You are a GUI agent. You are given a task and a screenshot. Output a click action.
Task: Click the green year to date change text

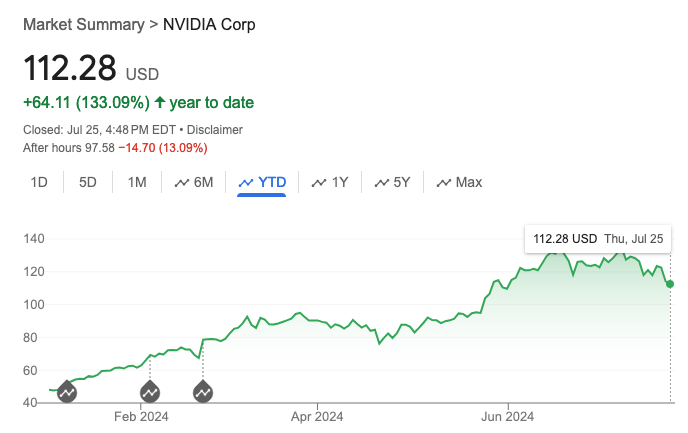138,102
